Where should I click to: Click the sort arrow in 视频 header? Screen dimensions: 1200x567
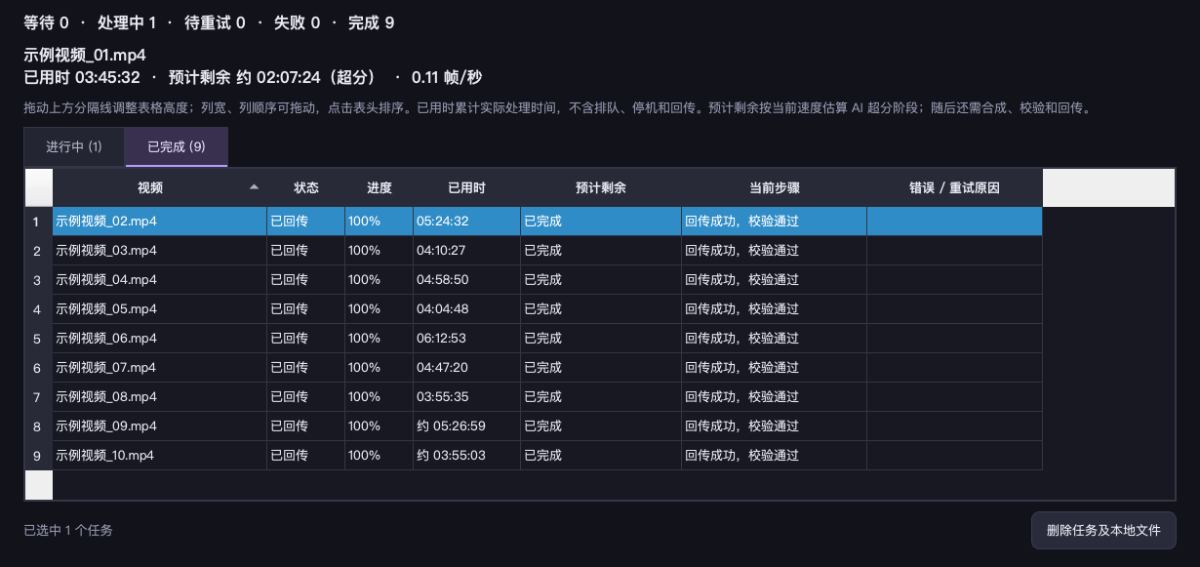tap(253, 187)
